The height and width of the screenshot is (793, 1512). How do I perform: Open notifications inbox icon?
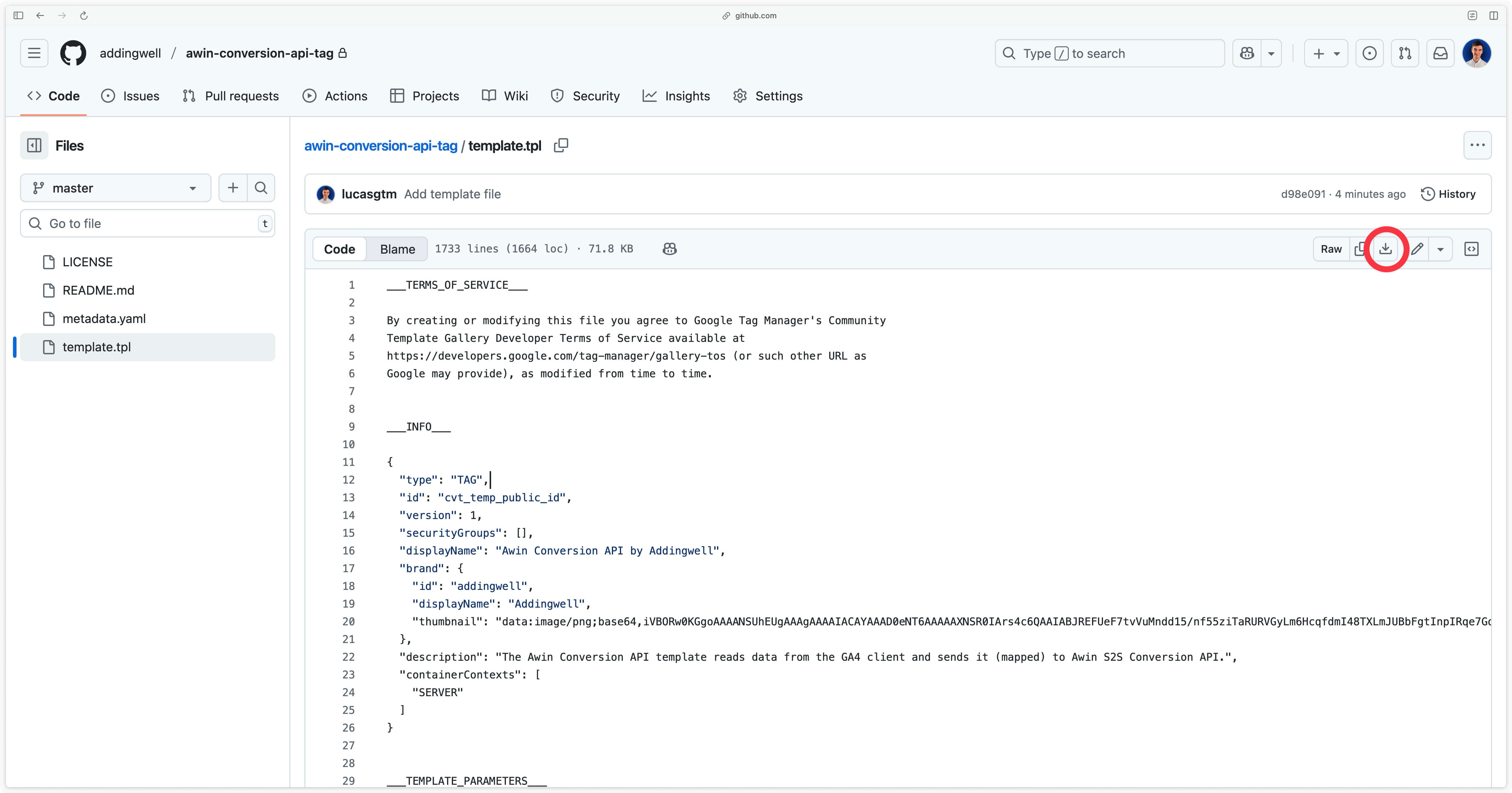(1441, 53)
